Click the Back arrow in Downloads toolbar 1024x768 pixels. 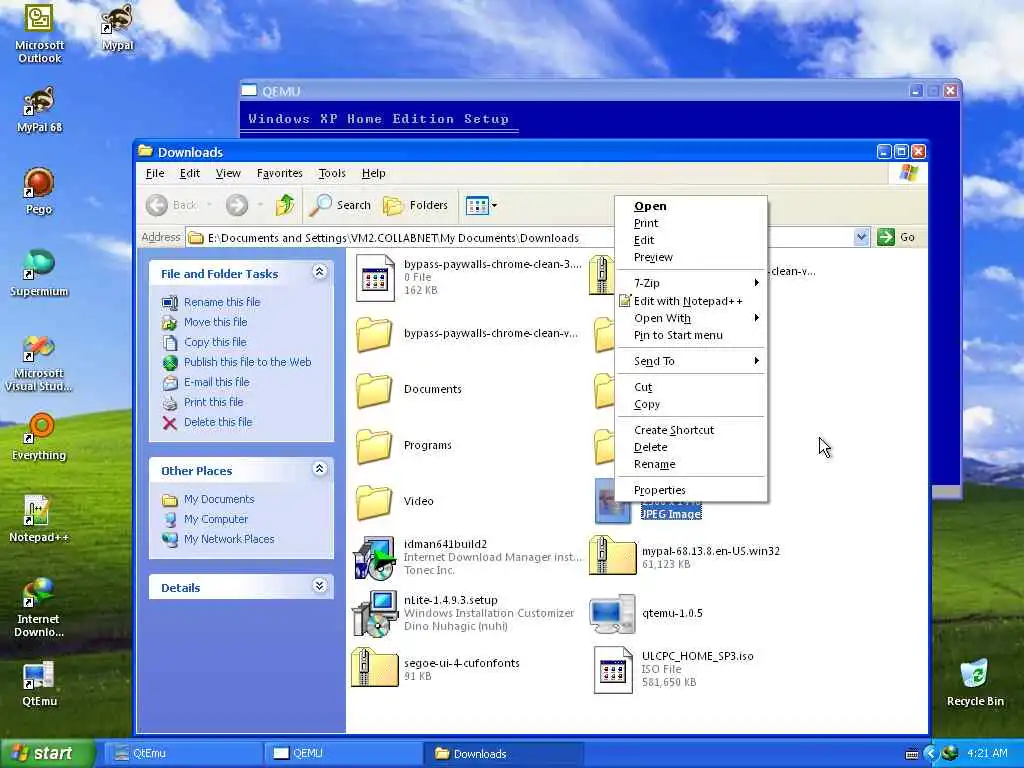coord(171,205)
